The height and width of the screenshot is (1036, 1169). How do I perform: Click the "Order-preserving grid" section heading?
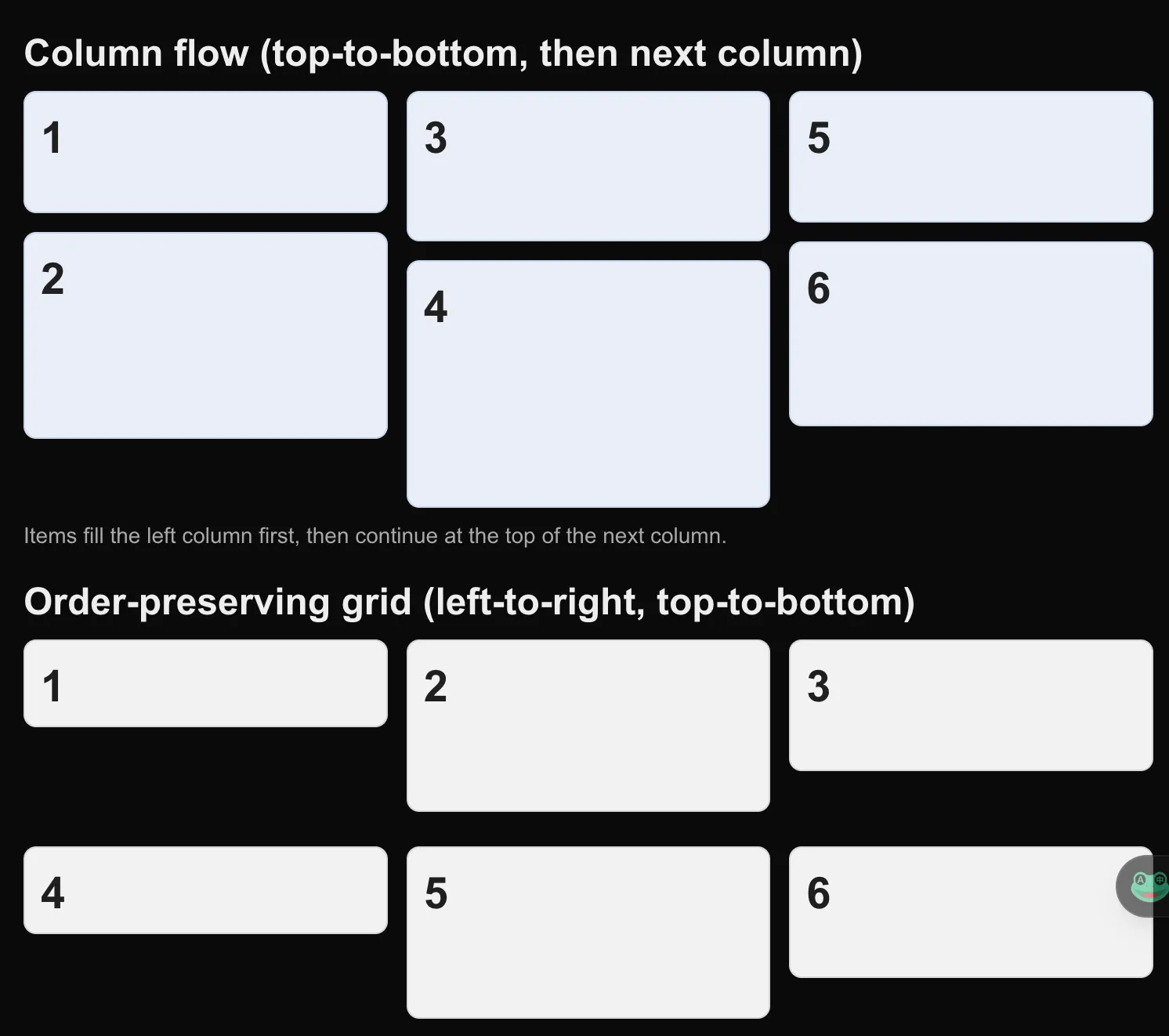pos(469,602)
